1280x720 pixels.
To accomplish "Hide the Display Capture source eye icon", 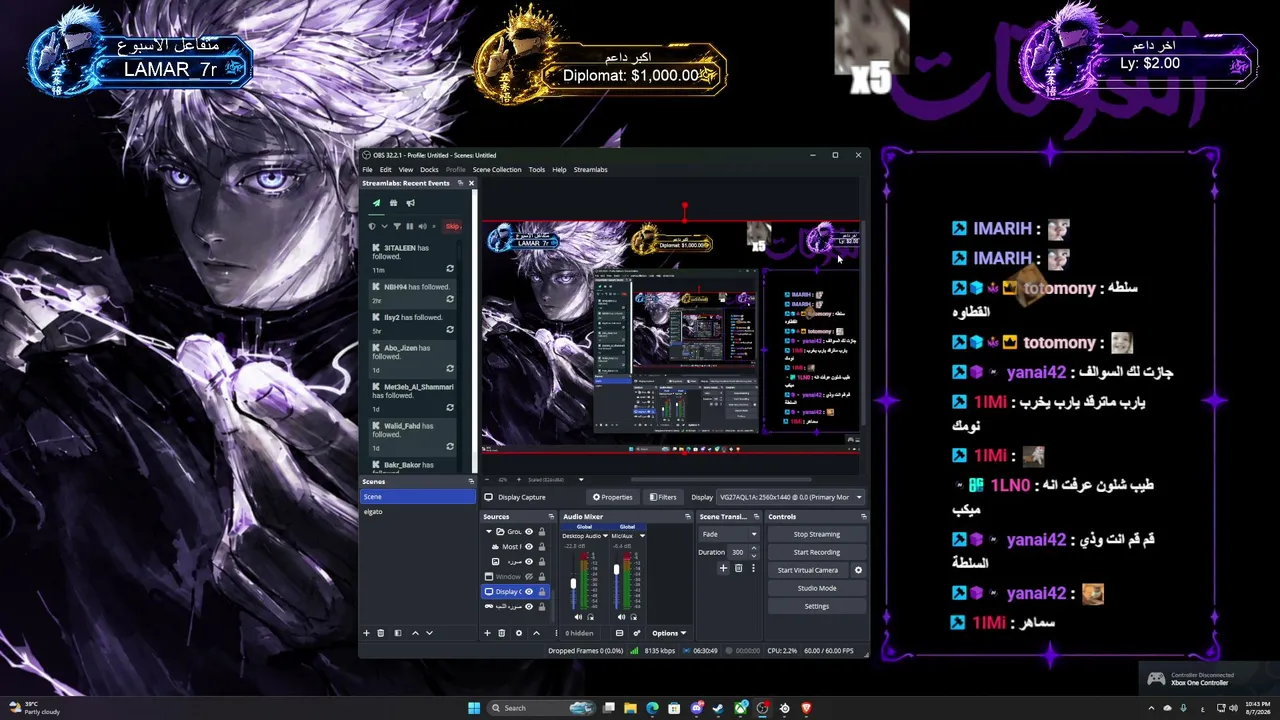I will (529, 592).
